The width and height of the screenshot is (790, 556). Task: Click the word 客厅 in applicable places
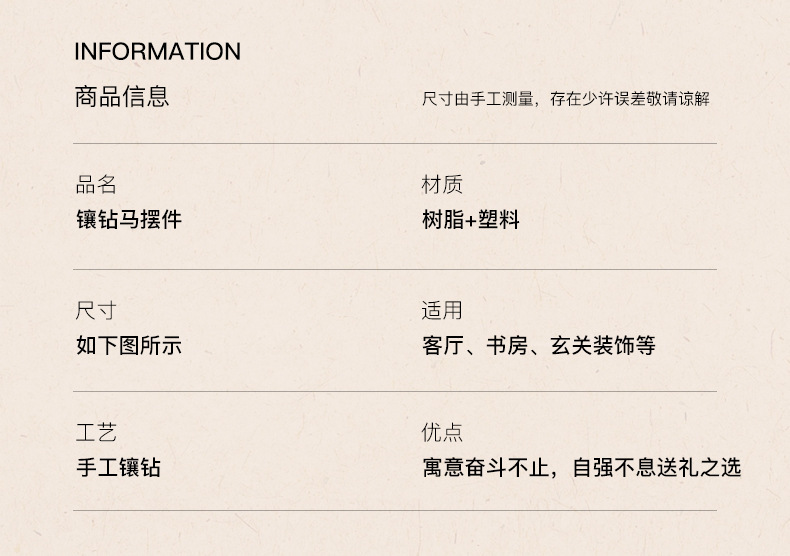coord(443,345)
